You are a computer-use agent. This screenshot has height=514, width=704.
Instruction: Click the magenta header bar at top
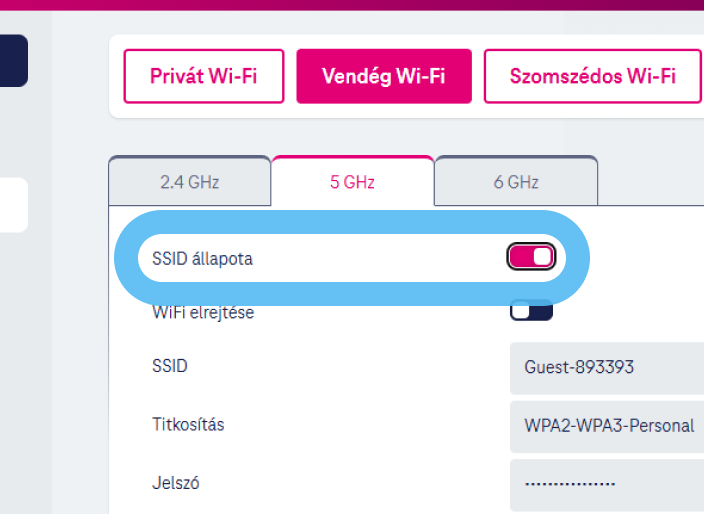pyautogui.click(x=350, y=4)
